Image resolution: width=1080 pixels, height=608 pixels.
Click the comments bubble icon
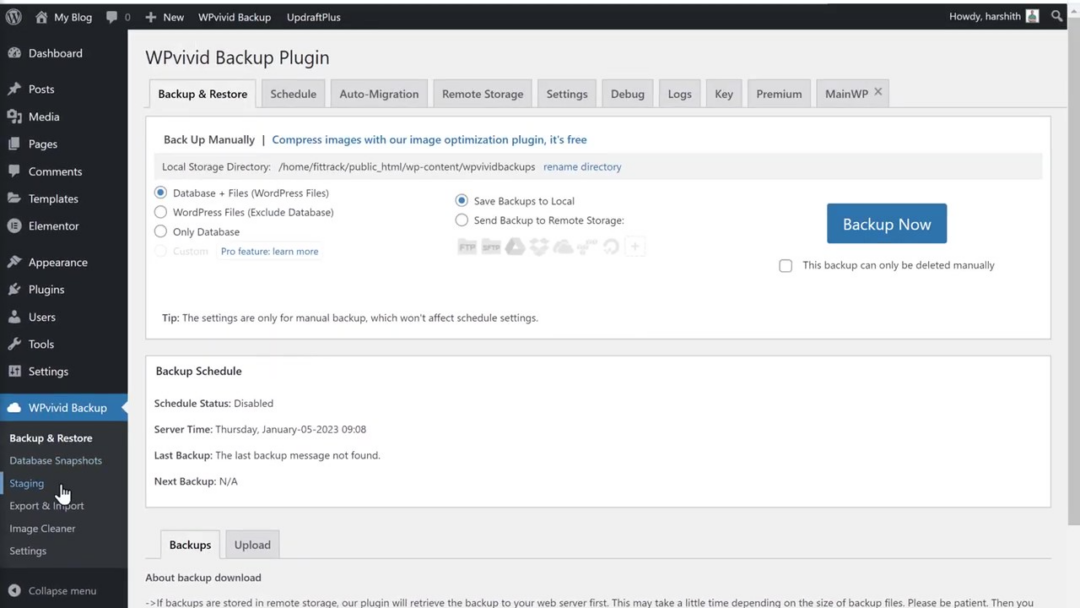(110, 16)
